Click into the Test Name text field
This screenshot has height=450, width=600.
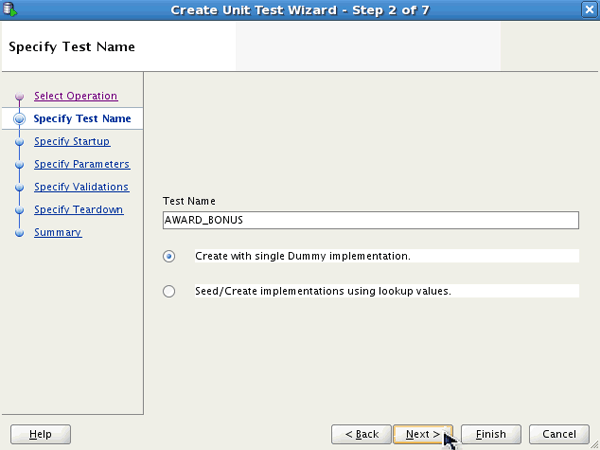370,220
